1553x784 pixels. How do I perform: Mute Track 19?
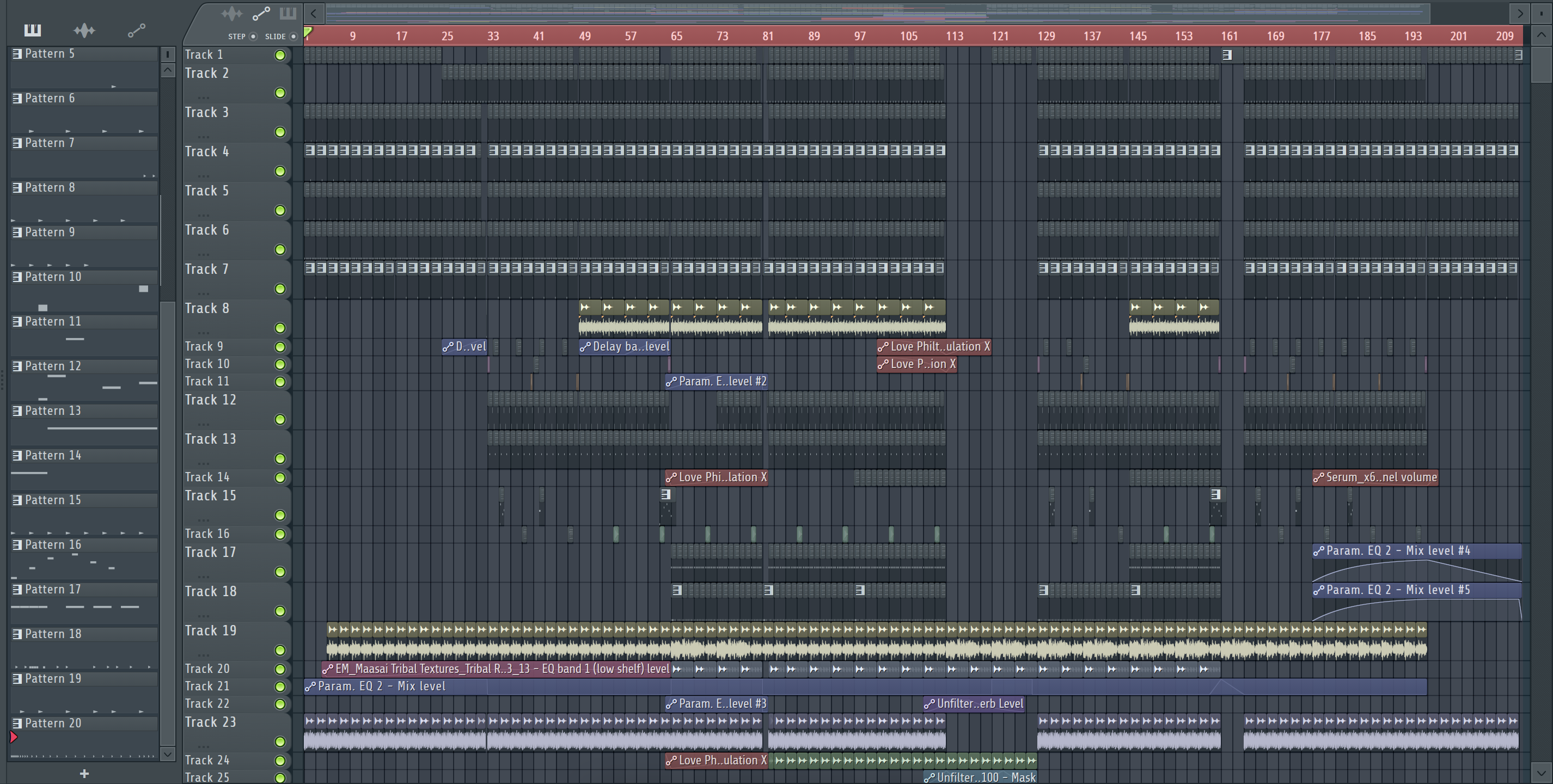[x=280, y=650]
